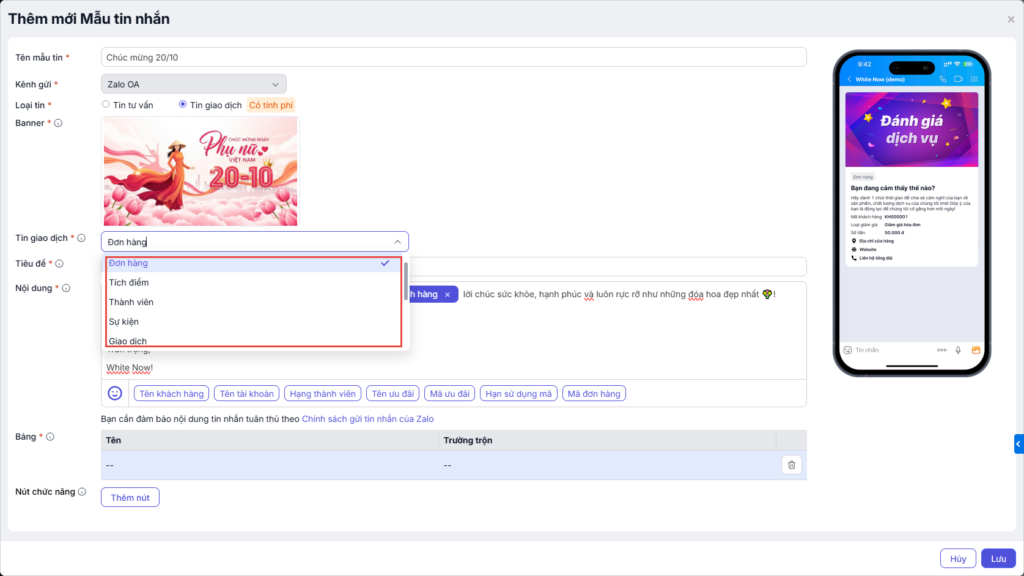Image resolution: width=1024 pixels, height=576 pixels.
Task: Choose Đơn hàng option in the list
Action: (x=253, y=263)
